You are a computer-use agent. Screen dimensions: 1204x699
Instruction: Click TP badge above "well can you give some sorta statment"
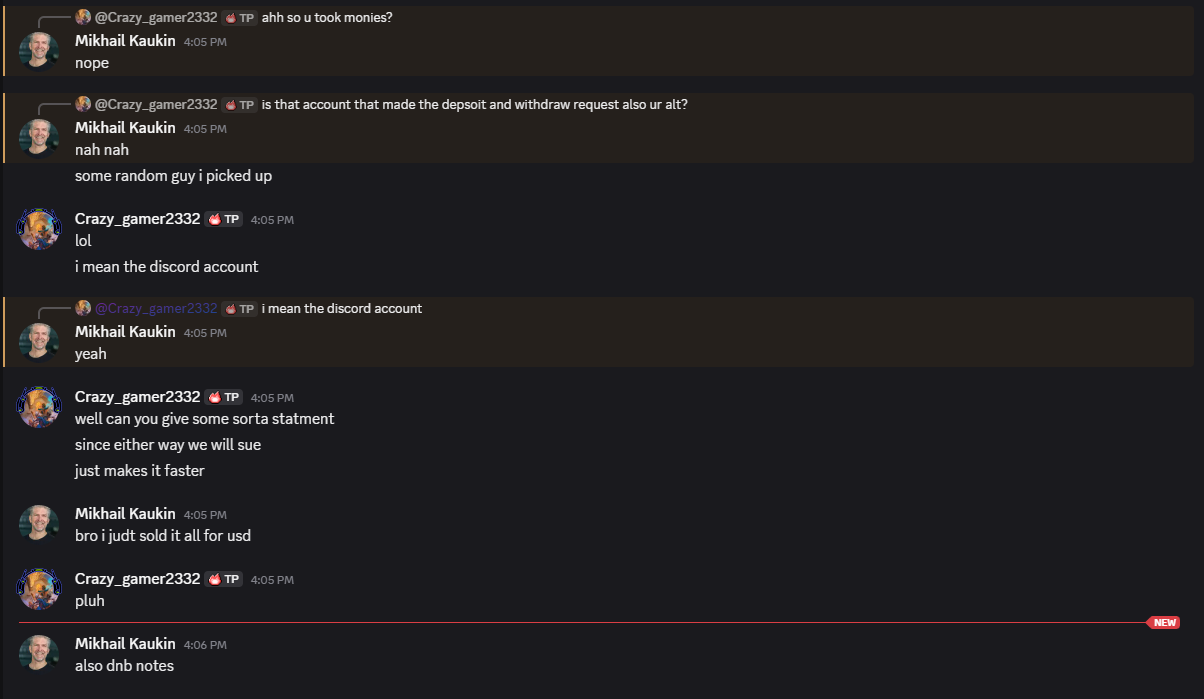click(x=222, y=396)
